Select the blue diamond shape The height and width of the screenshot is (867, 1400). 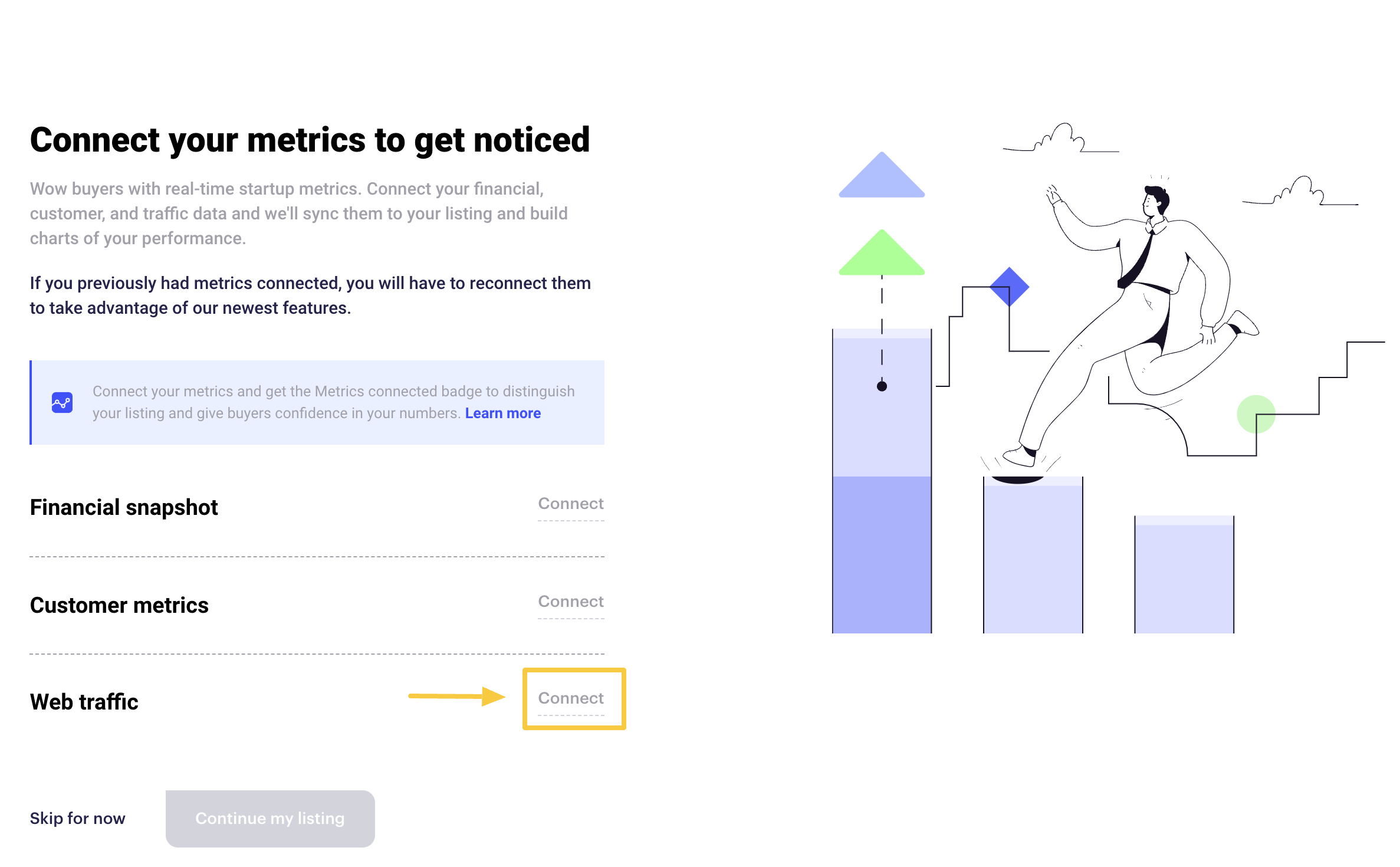[1010, 287]
